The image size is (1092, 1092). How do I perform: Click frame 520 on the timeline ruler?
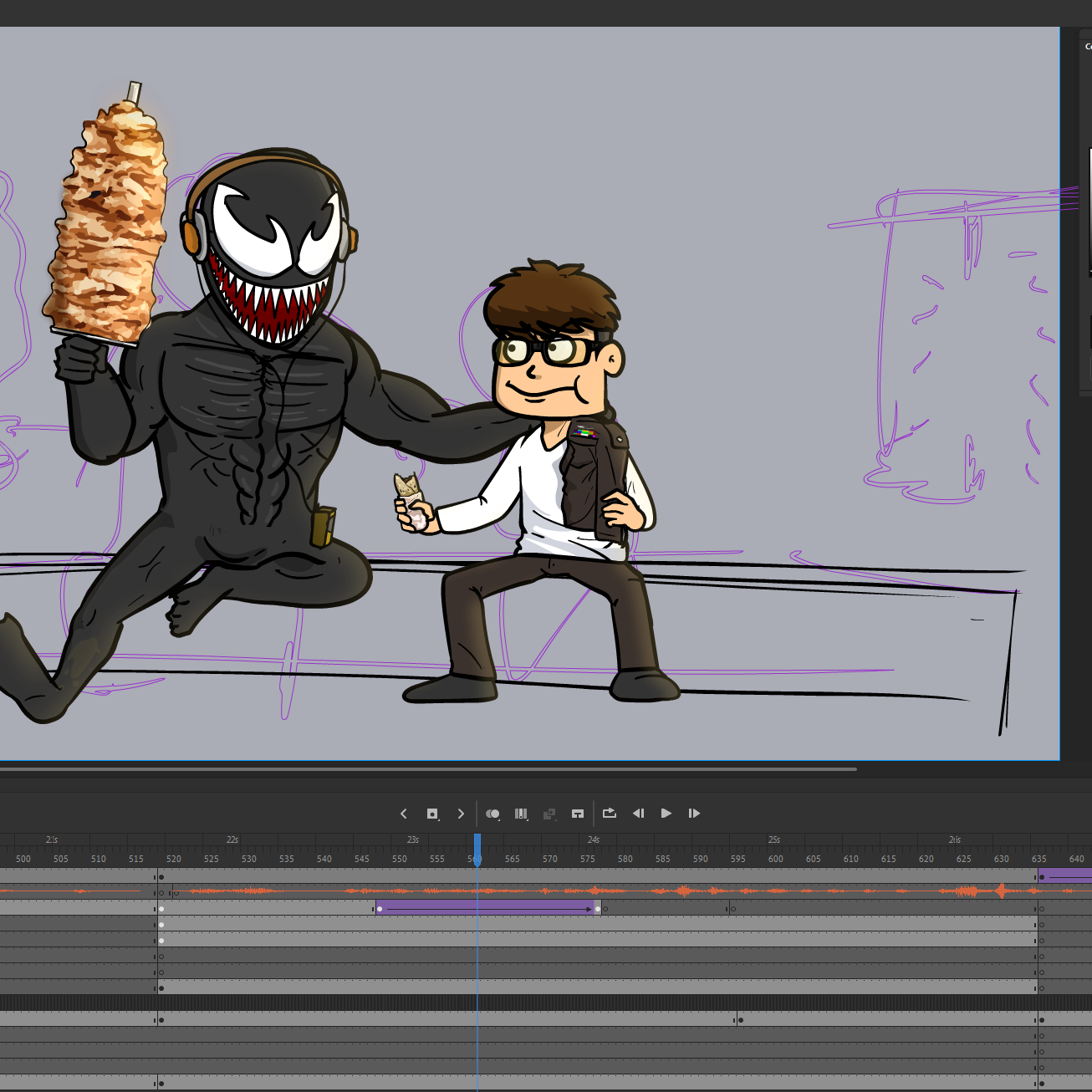coord(174,859)
